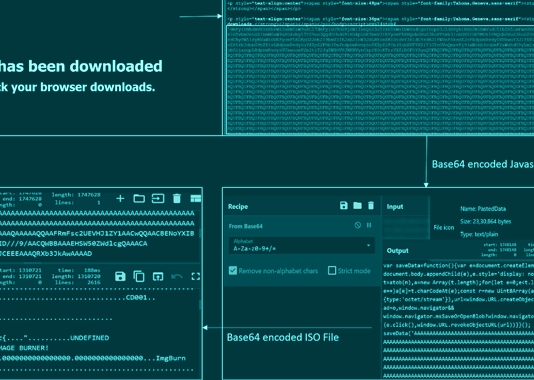Click 'lines: 2616' output statistic
The height and width of the screenshot is (380, 534).
tap(78, 282)
